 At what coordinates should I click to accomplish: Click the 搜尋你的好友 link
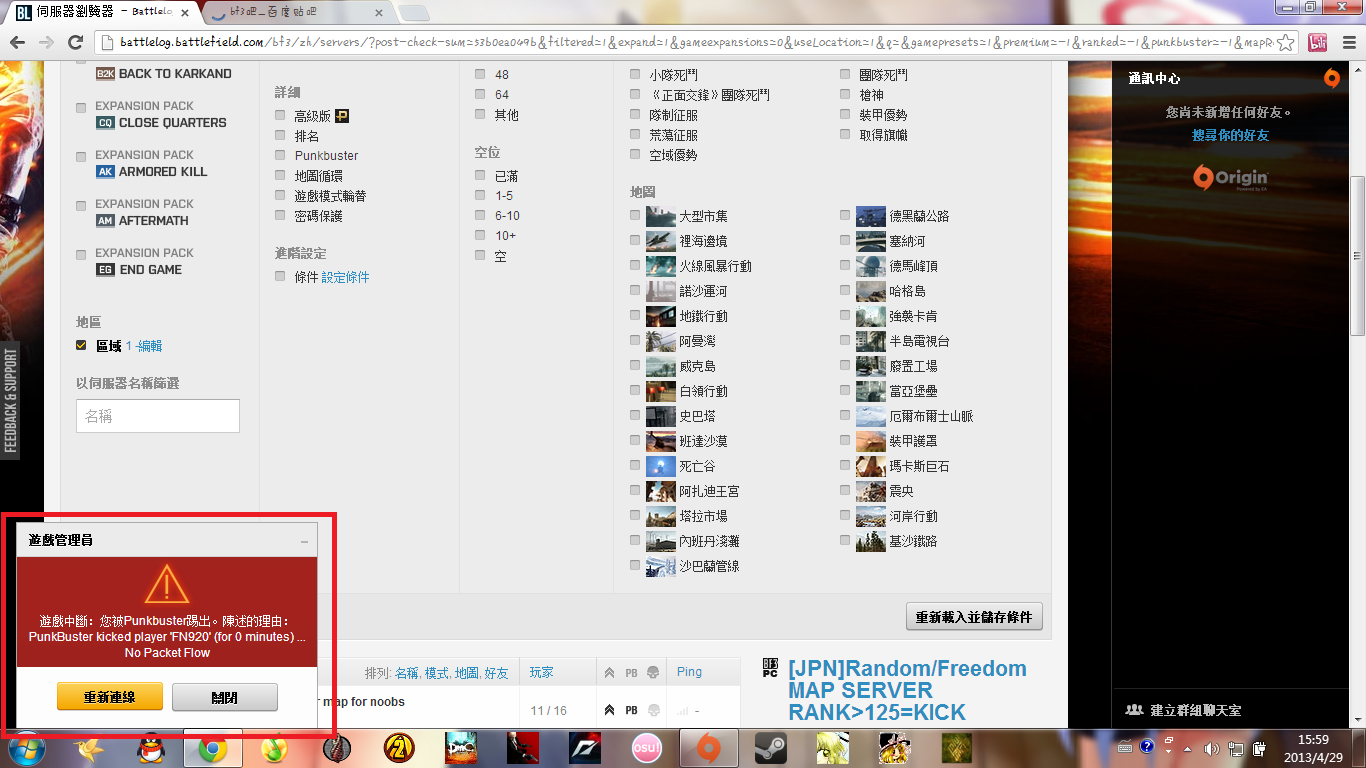coord(1230,135)
